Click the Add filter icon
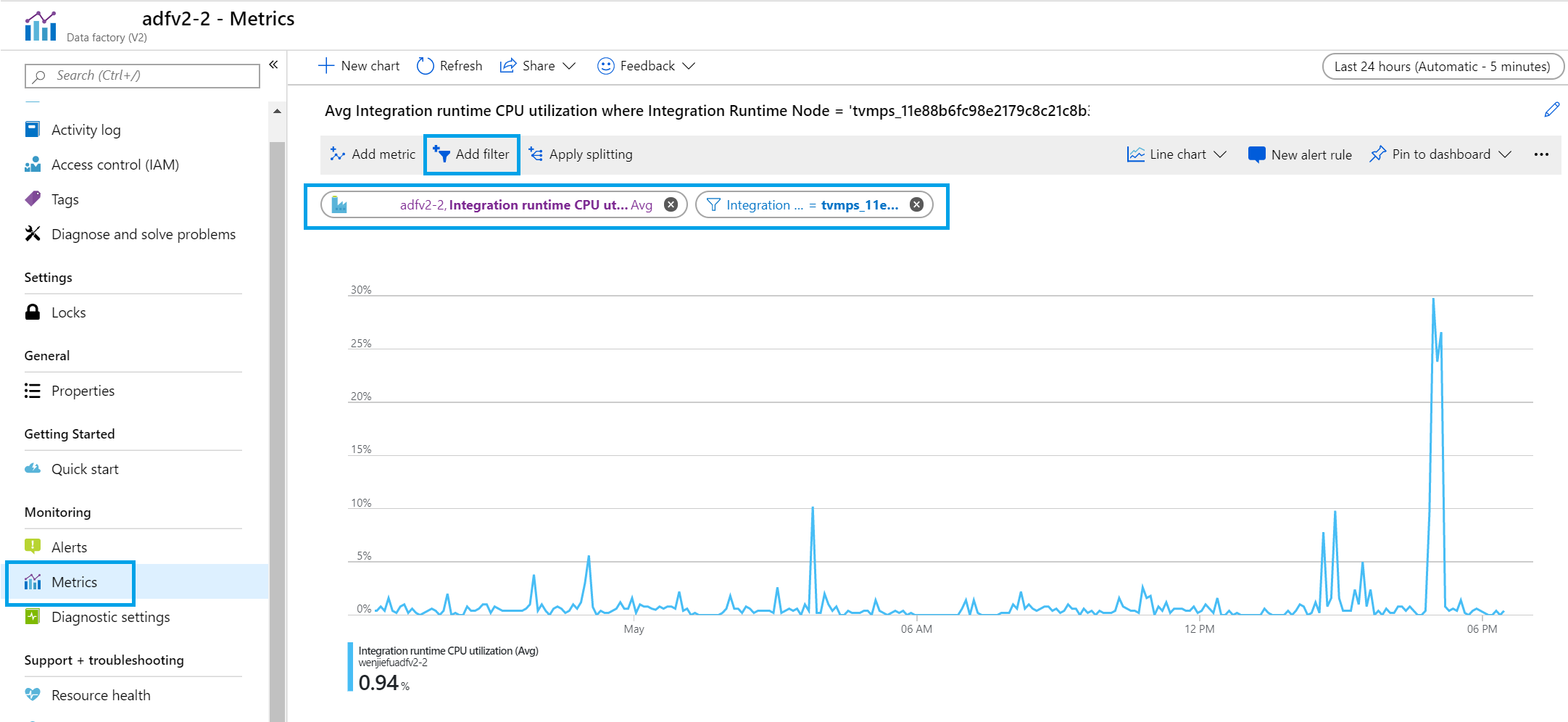The height and width of the screenshot is (722, 1568). pyautogui.click(x=440, y=154)
